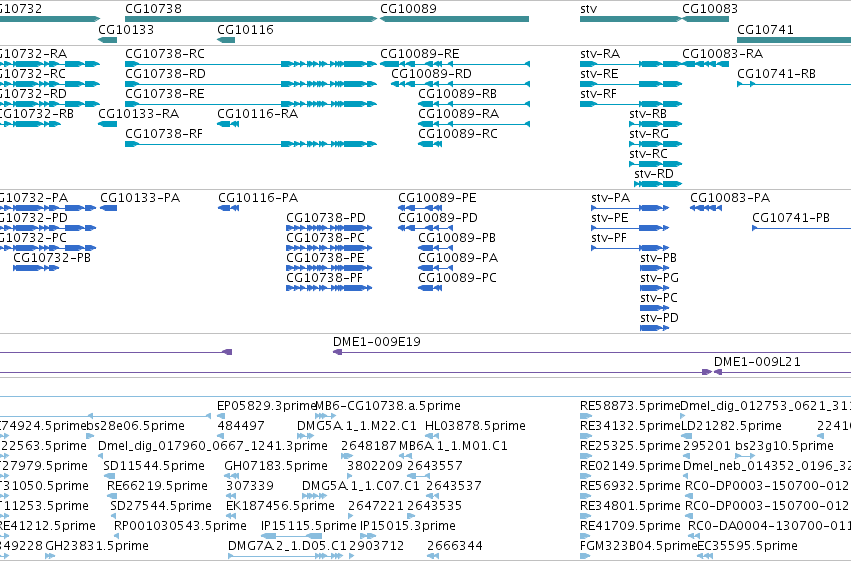Image resolution: width=851 pixels, height=561 pixels.
Task: Select protein CG10089-PC
Action: (430, 289)
